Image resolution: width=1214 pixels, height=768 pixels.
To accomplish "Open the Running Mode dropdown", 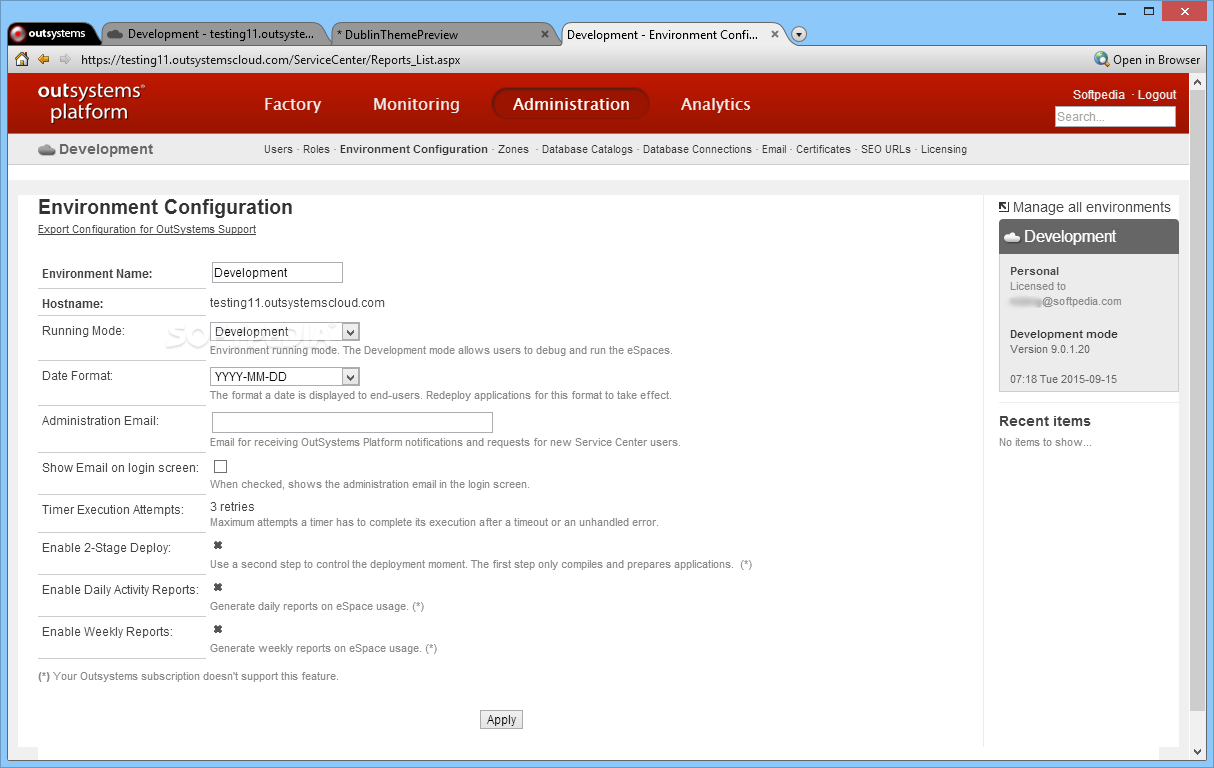I will [285, 331].
